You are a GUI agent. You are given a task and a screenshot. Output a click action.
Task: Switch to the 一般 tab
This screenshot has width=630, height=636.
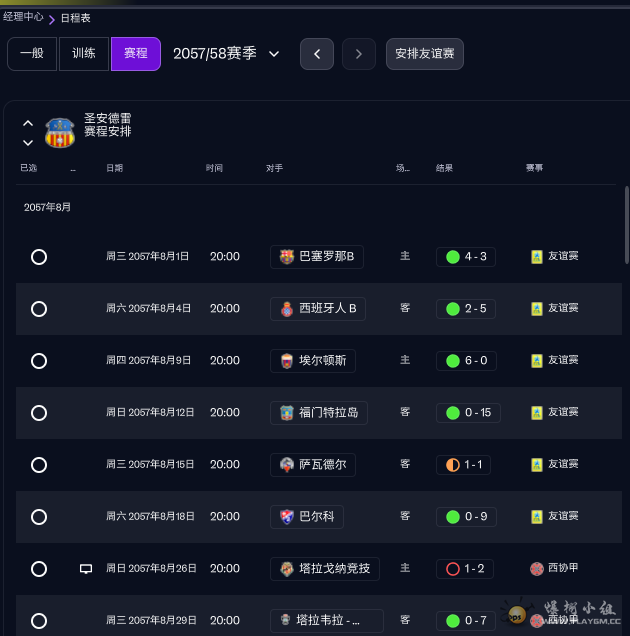(x=32, y=54)
